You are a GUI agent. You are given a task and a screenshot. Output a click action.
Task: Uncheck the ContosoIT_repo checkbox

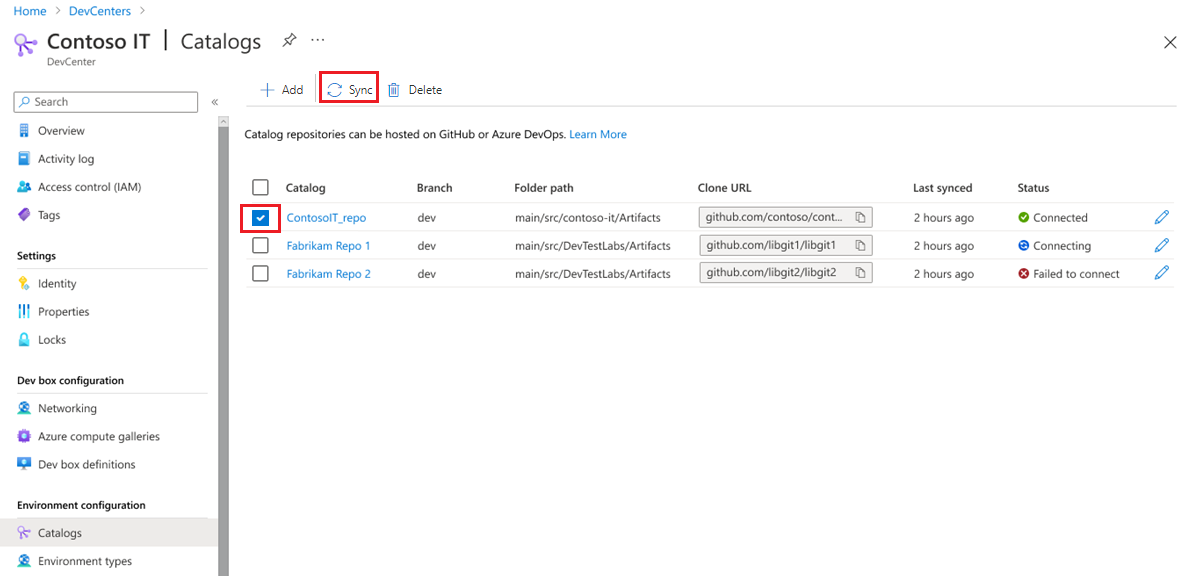261,217
